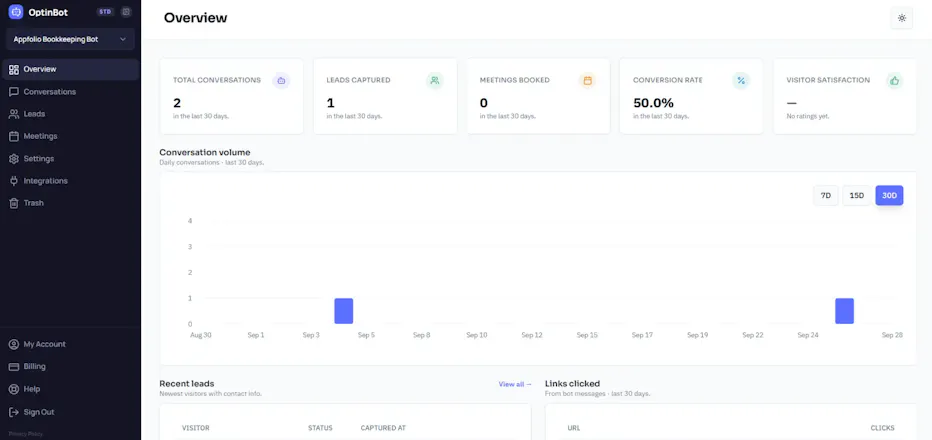The height and width of the screenshot is (440, 932).
Task: Open the Conversations page from sidebar
Action: [70, 92]
